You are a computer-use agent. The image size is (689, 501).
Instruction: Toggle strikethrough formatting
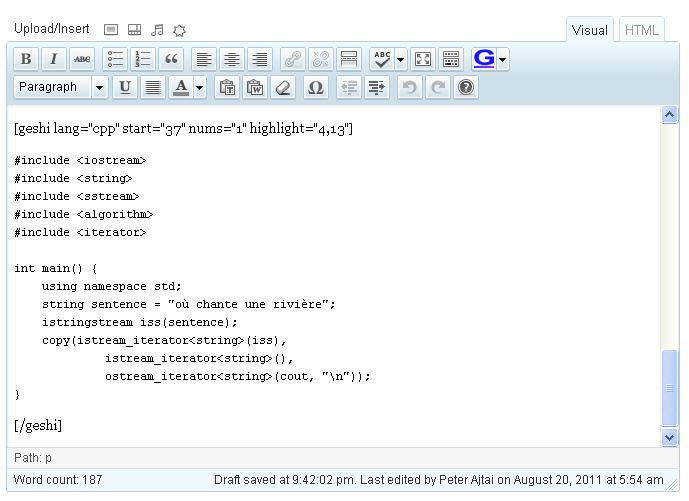pos(82,59)
